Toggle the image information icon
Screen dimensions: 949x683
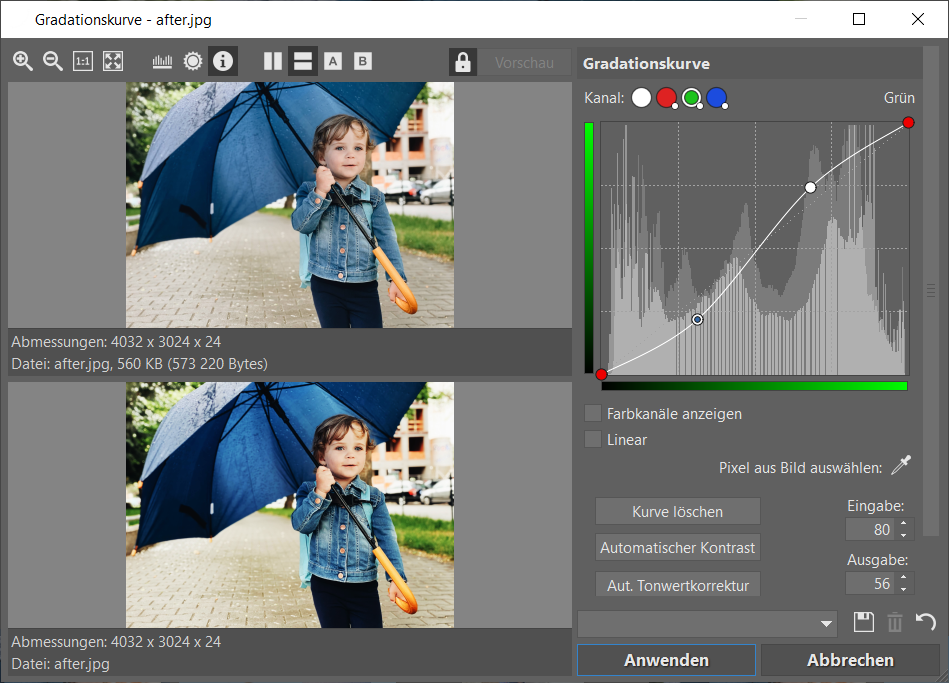click(x=223, y=61)
